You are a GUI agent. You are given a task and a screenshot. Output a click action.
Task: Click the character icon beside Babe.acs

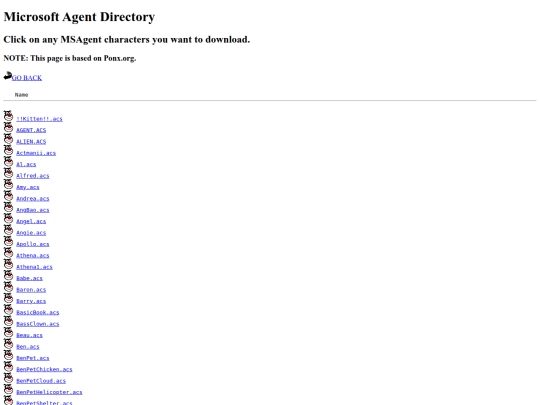click(x=8, y=275)
